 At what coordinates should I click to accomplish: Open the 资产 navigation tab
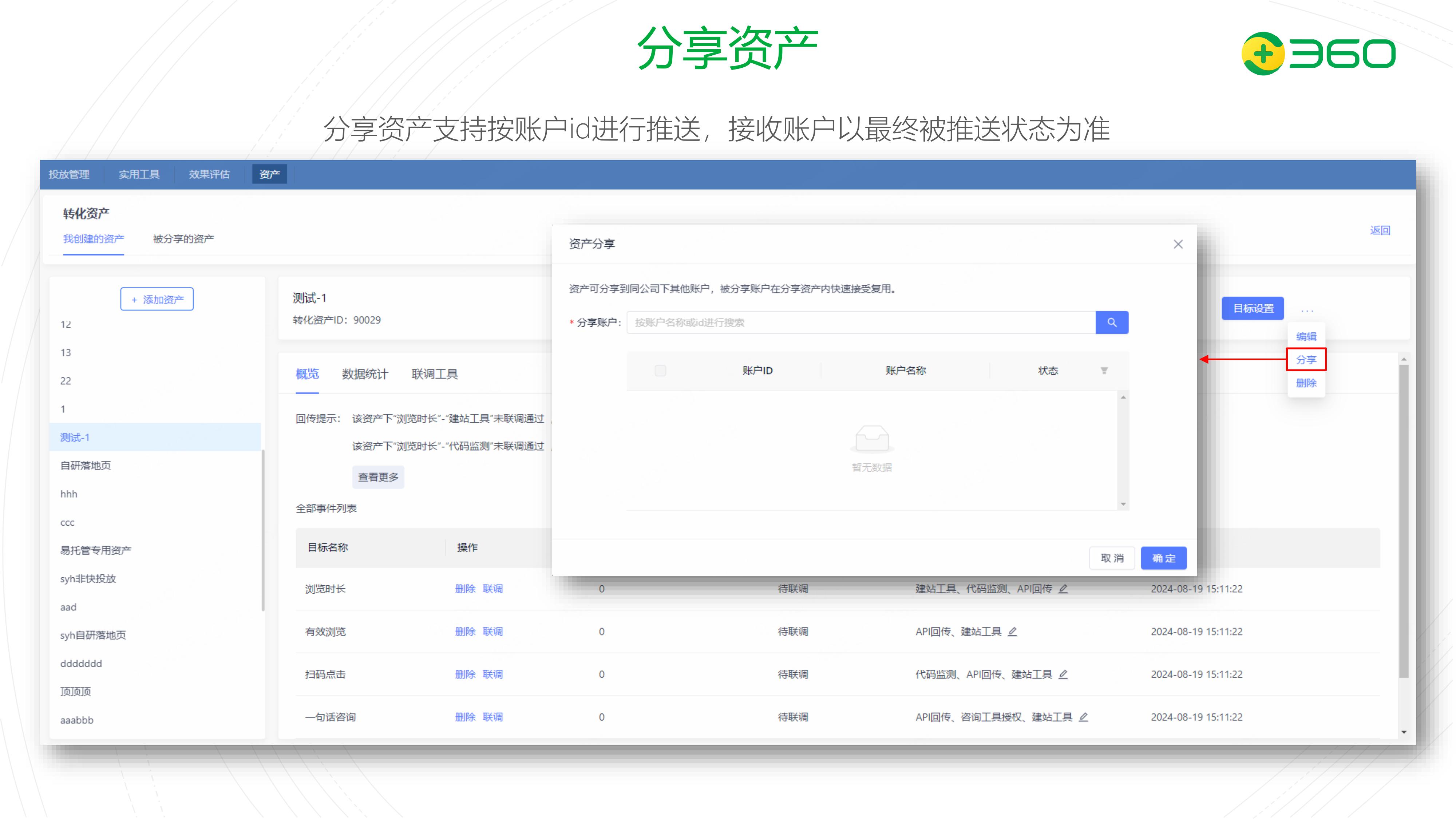coord(269,174)
